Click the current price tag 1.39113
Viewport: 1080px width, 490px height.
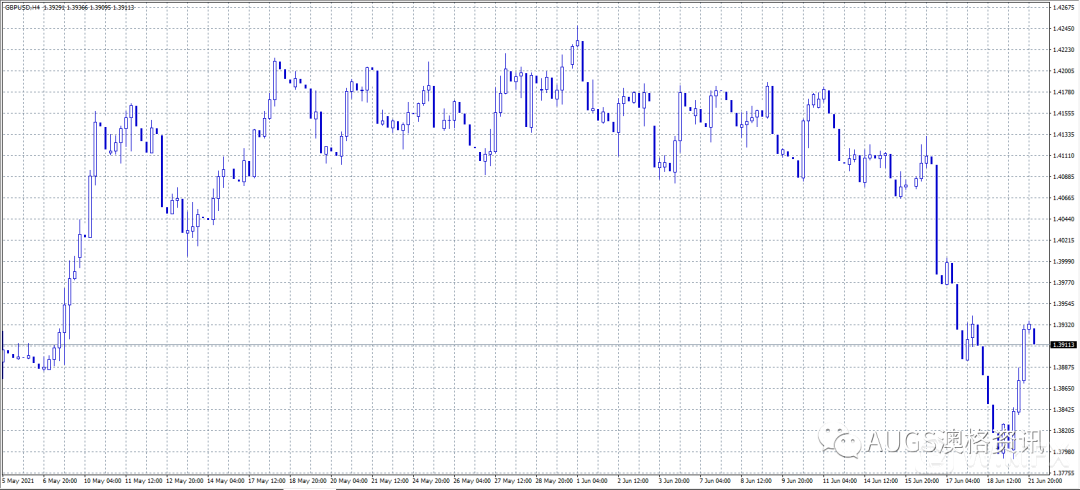coord(1063,345)
